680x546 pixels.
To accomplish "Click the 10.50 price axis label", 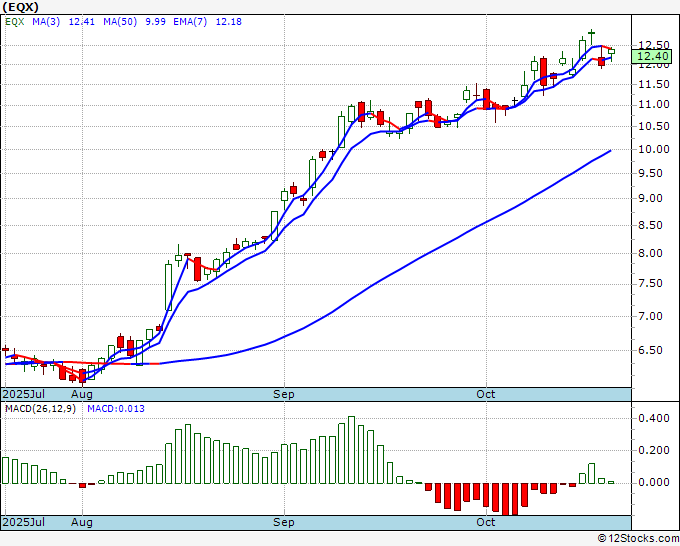I will pyautogui.click(x=654, y=126).
